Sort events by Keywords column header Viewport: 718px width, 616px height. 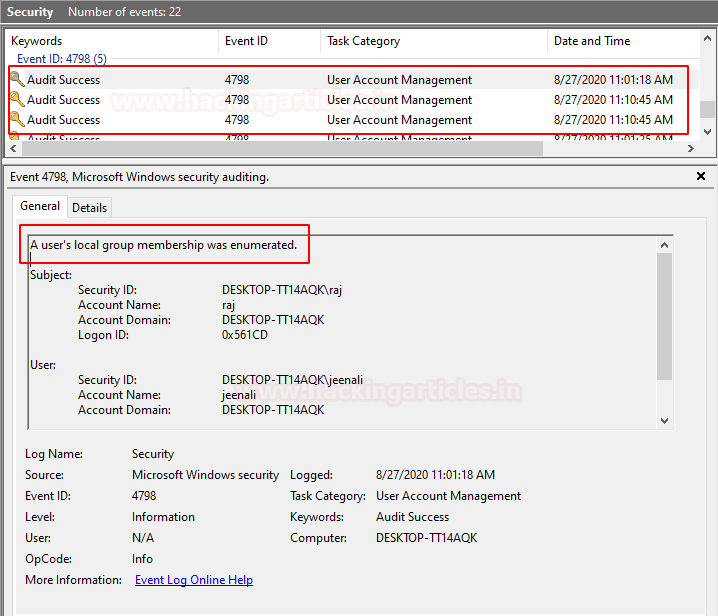point(114,41)
